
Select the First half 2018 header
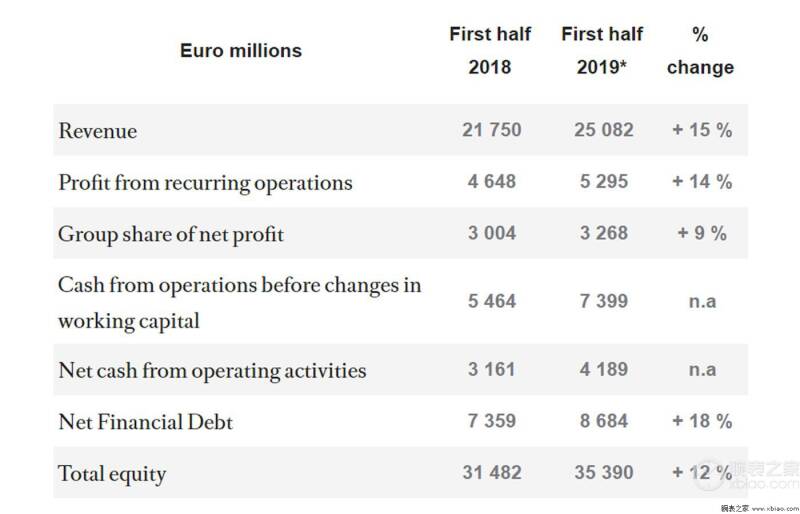pyautogui.click(x=490, y=50)
